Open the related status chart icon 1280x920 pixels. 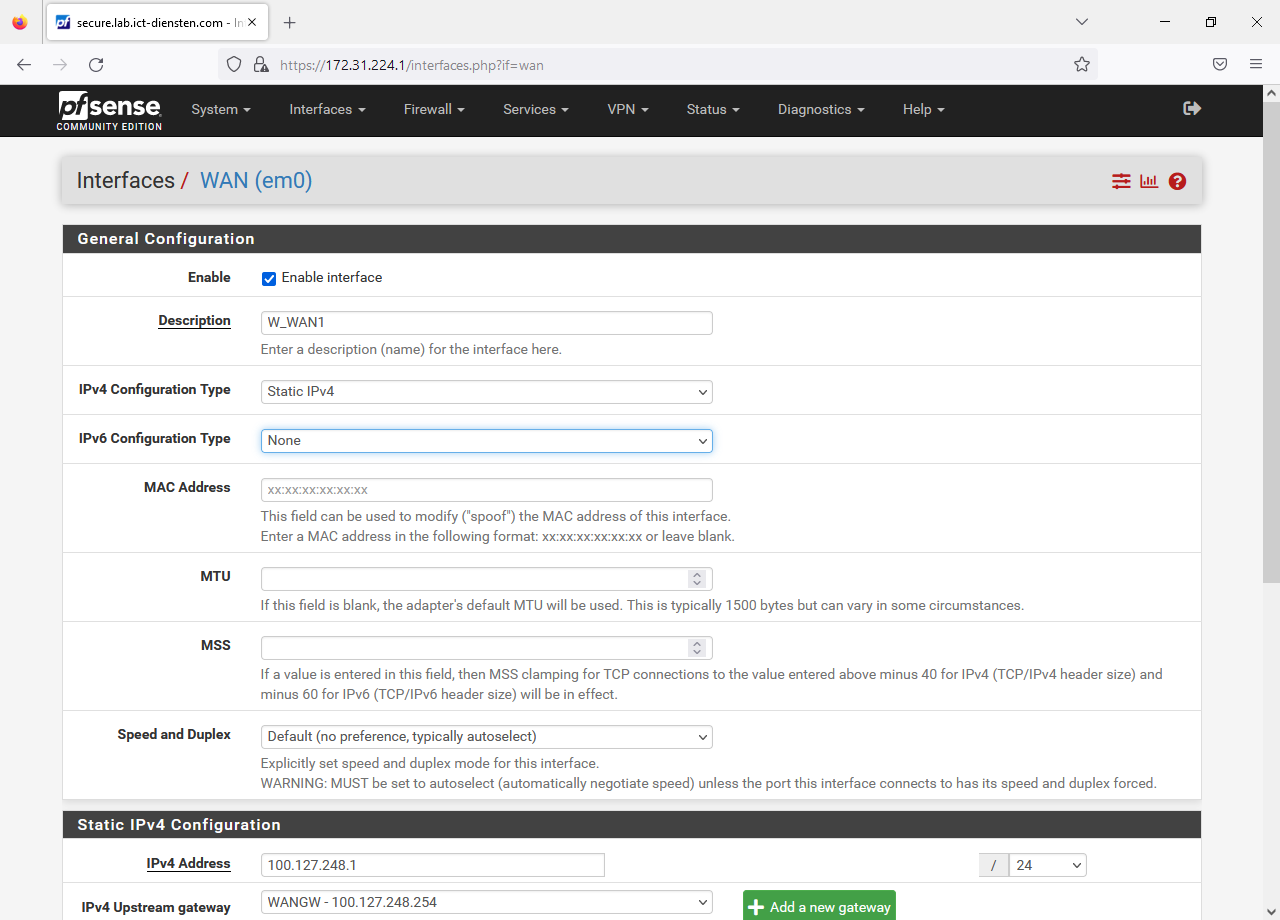(x=1149, y=181)
